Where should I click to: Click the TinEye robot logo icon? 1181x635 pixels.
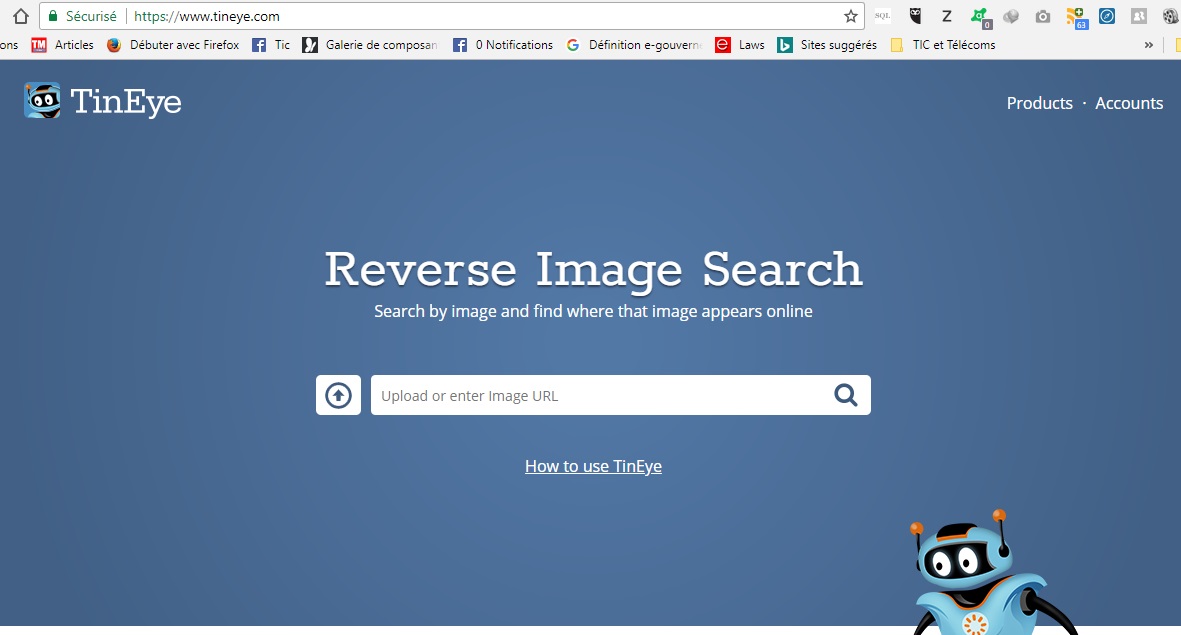(42, 100)
